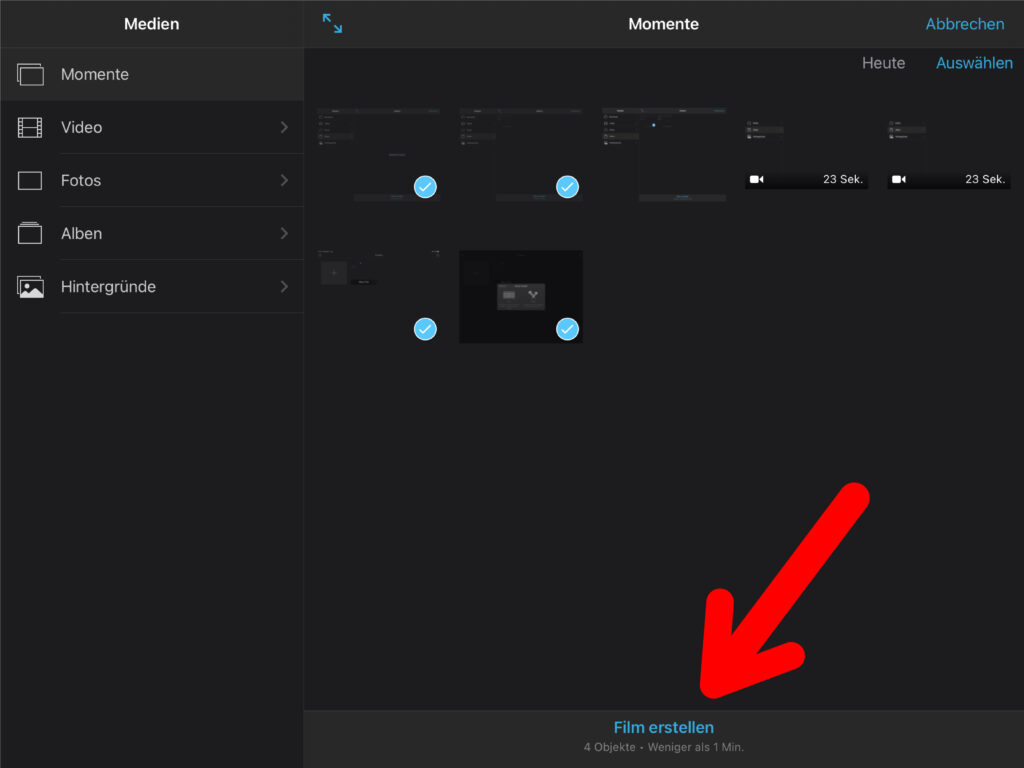
Task: Select the unchecked third screenshot thumbnail
Action: pos(664,155)
